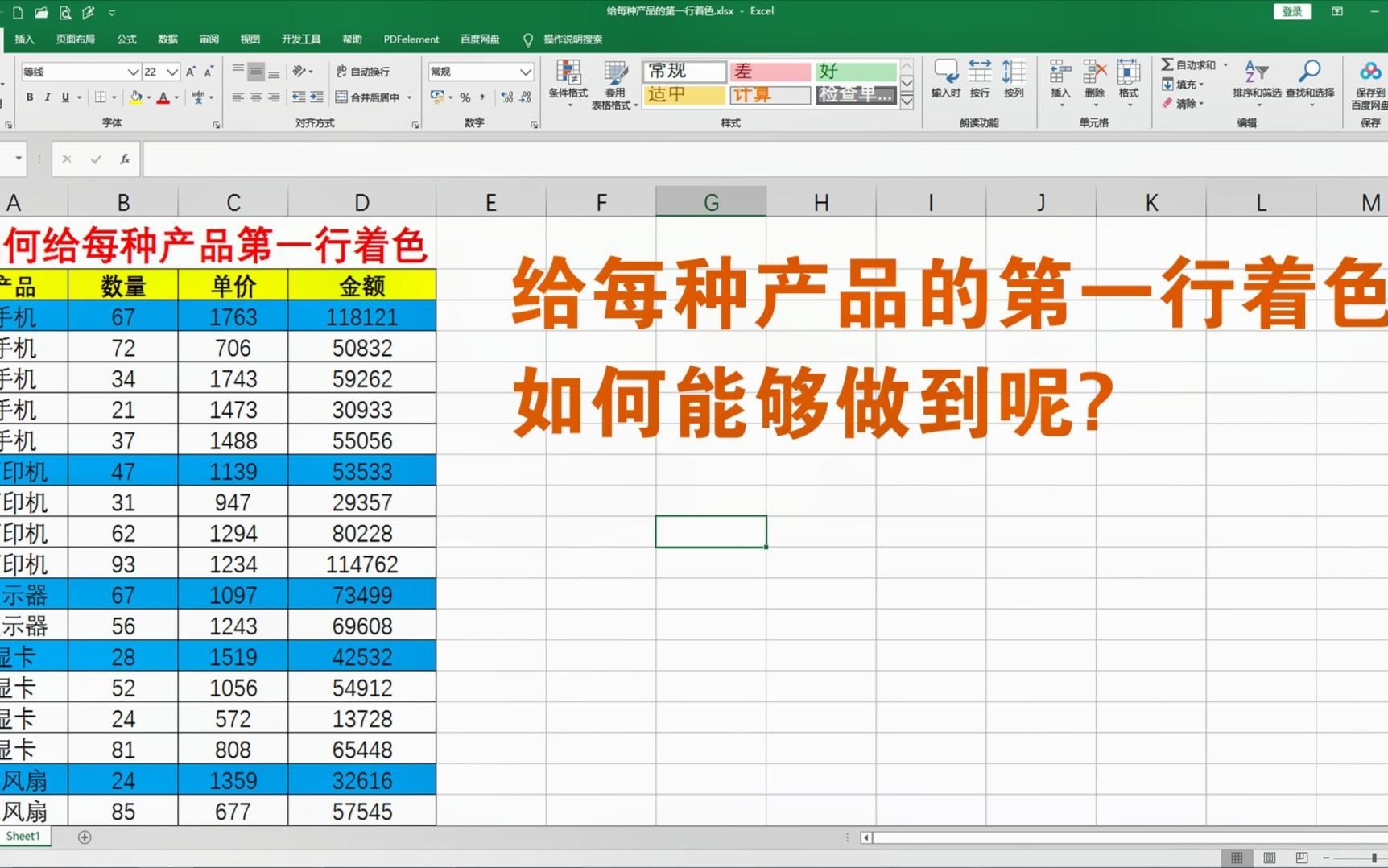Enable 自动换行 wrap text

(366, 72)
